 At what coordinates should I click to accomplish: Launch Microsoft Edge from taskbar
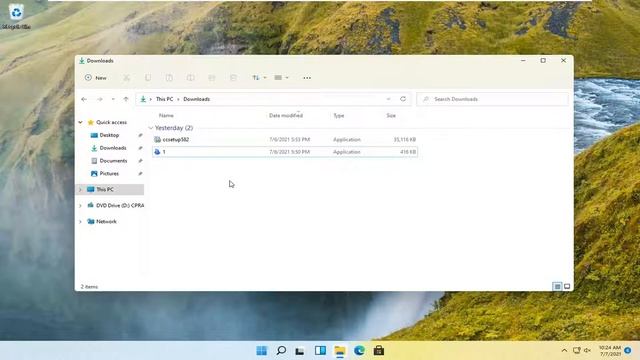359,351
